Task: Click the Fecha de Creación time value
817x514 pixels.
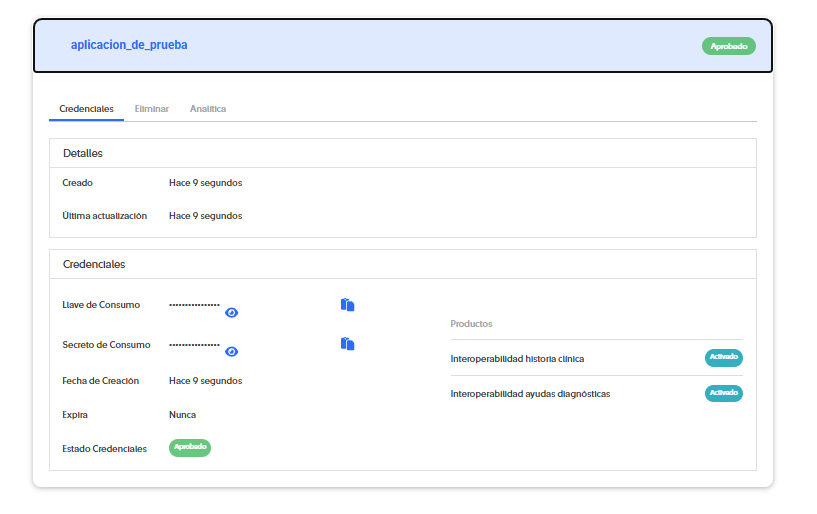Action: tap(205, 381)
